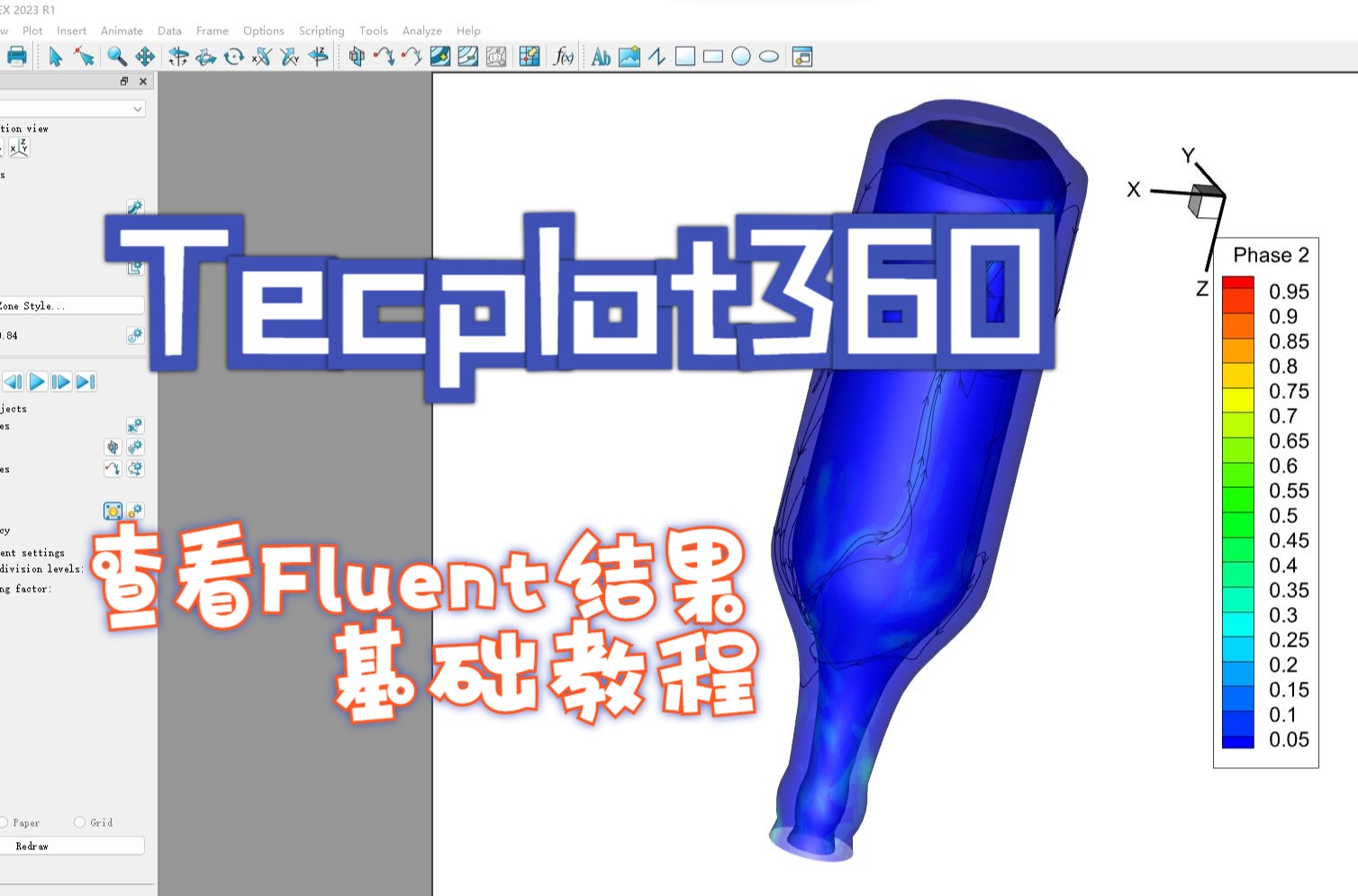This screenshot has width=1358, height=896.
Task: Select the rollerball rotate tool
Action: [206, 57]
